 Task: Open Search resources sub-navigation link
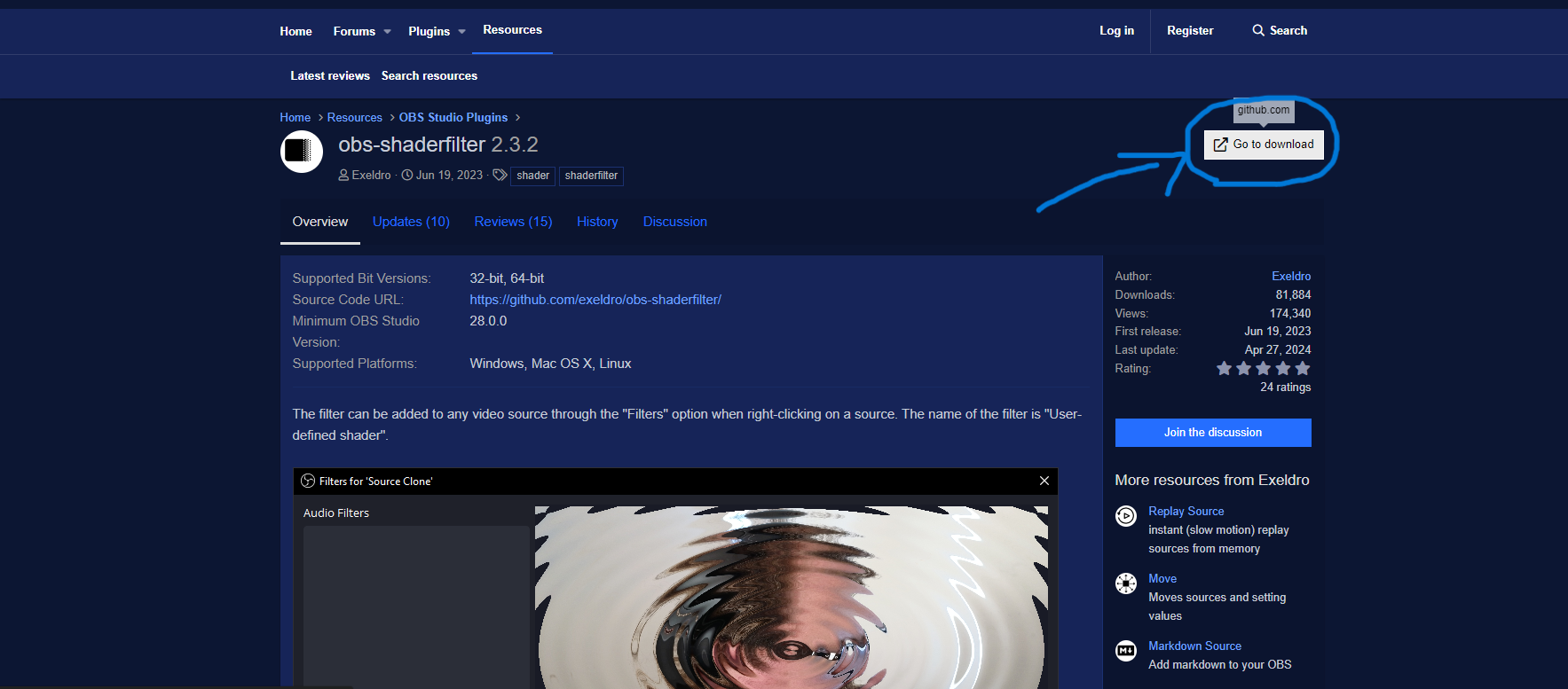(429, 75)
